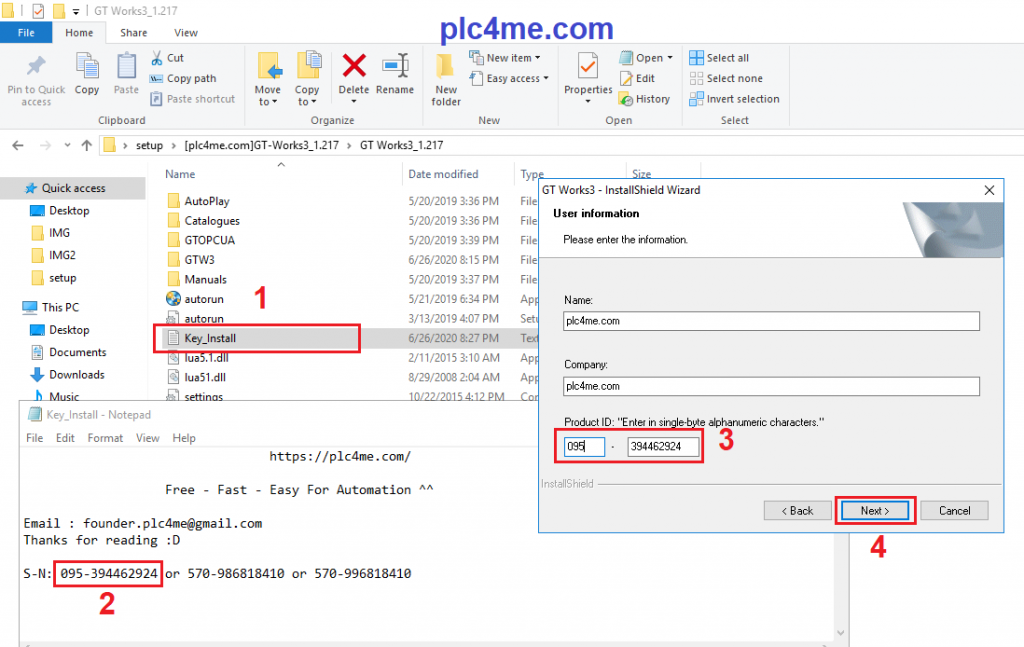Click the setup breadcrumb in address bar
The width and height of the screenshot is (1024, 647).
(149, 145)
